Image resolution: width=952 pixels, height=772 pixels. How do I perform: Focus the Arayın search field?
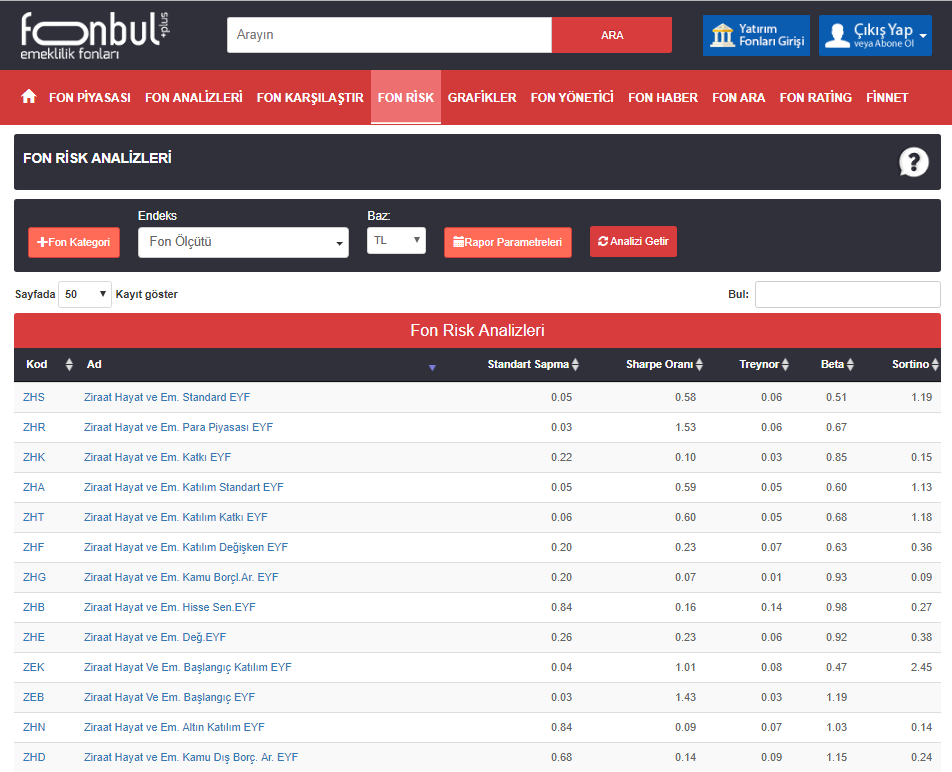coord(389,35)
